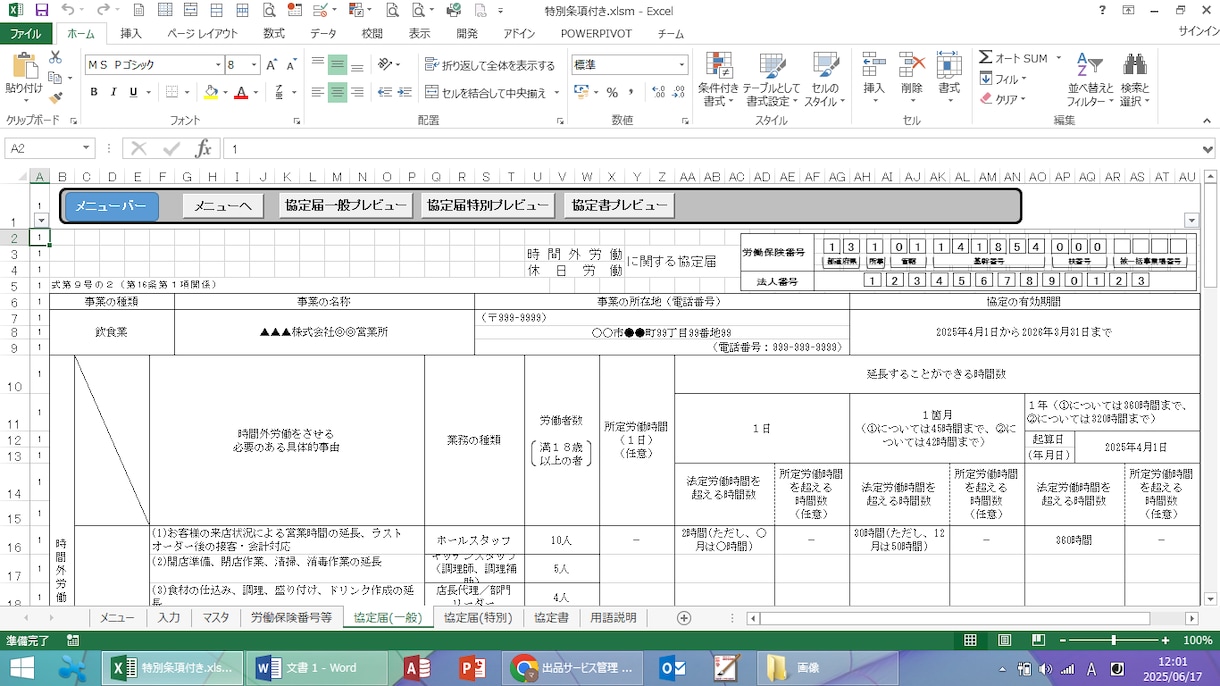
Task: Toggle align left
Action: click(x=318, y=93)
